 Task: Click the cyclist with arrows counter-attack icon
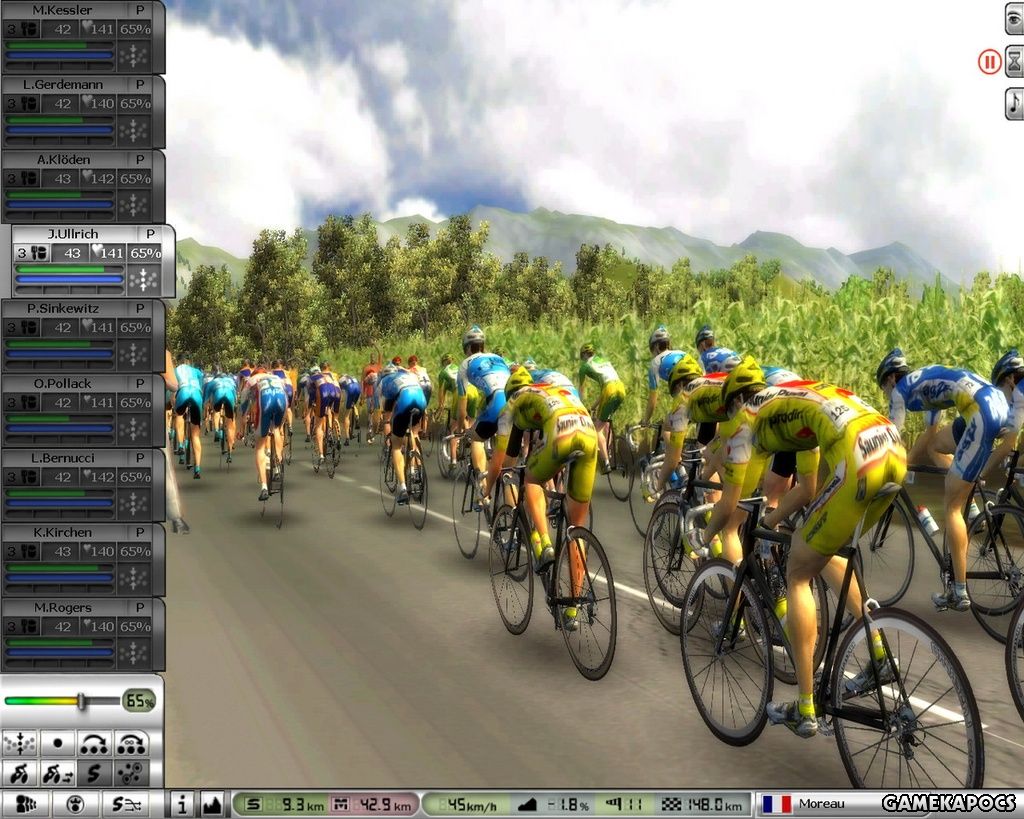pos(57,773)
